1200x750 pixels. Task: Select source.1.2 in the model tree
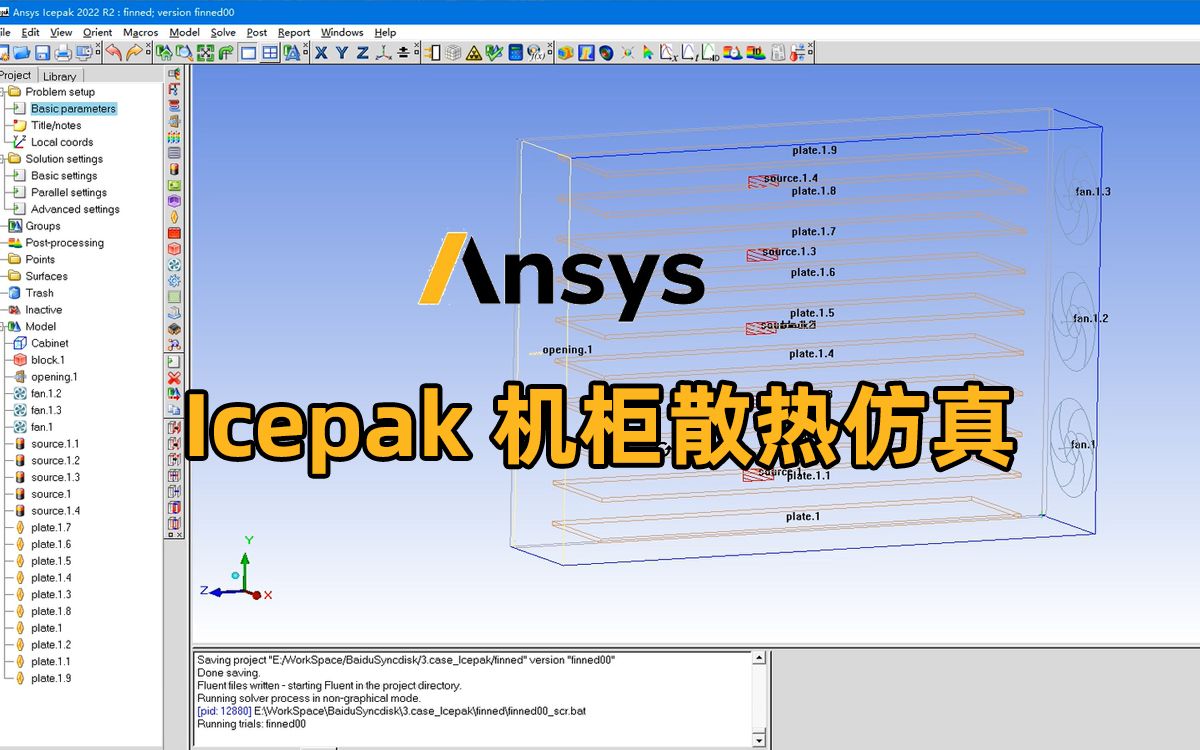coord(54,460)
